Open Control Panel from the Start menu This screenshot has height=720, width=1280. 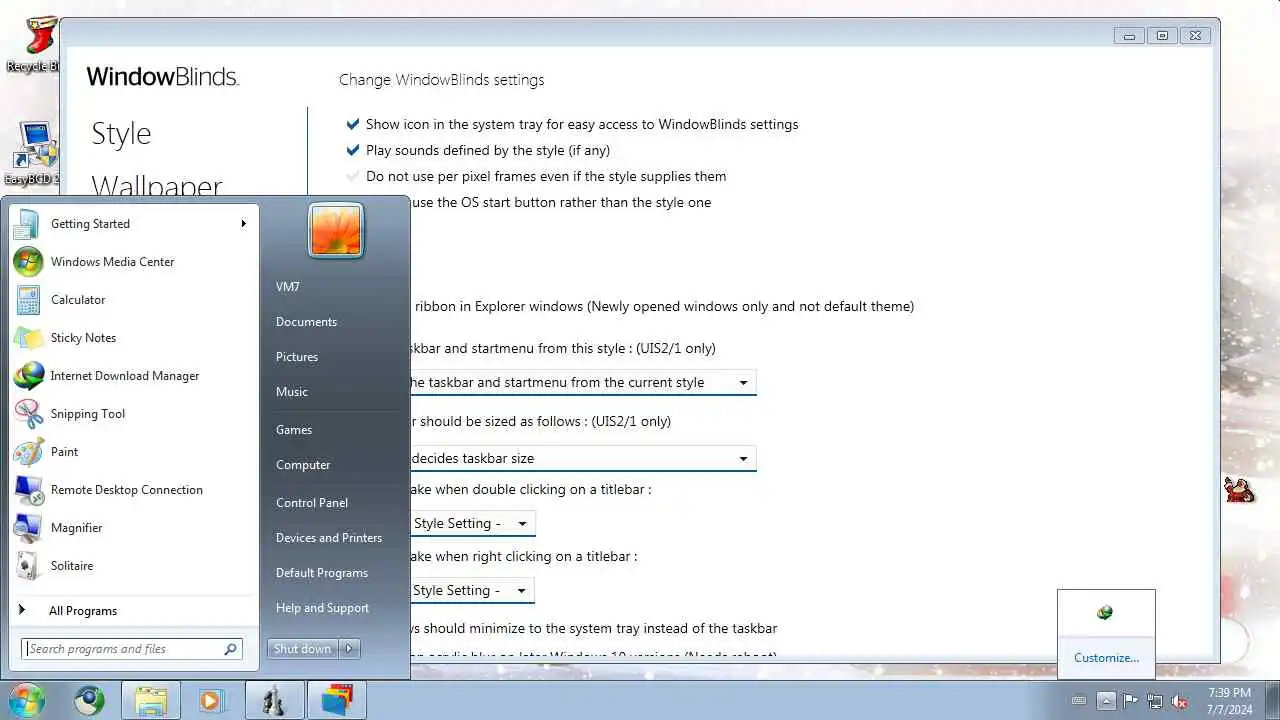312,503
